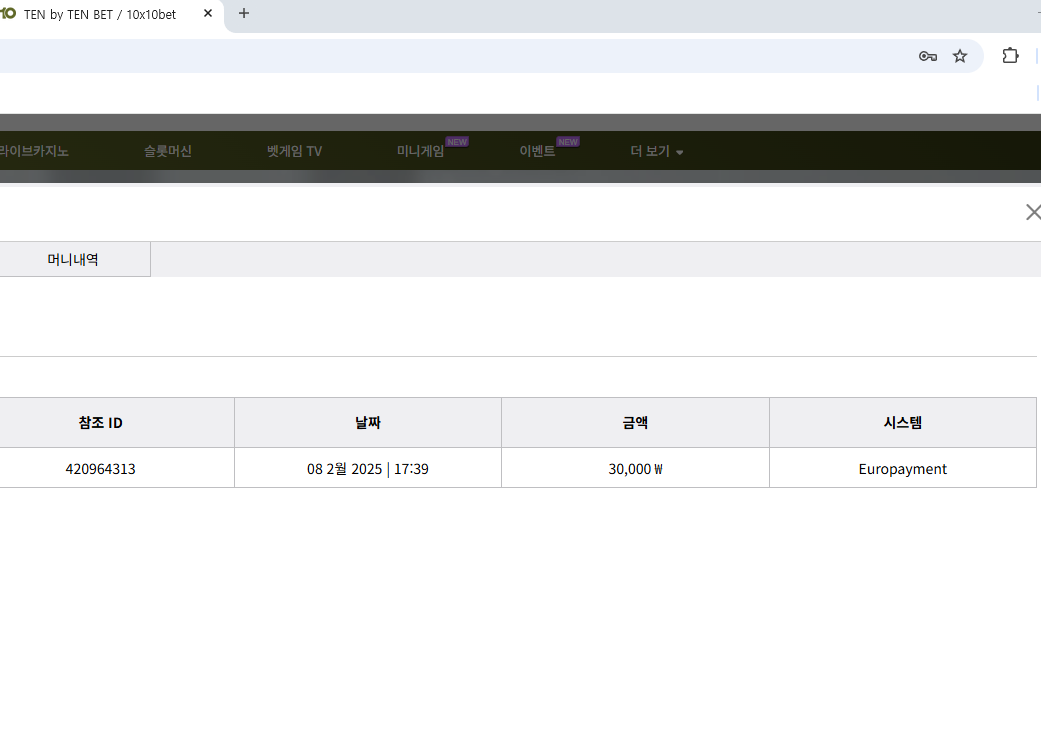1041x754 pixels.
Task: Open a new browser tab
Action: pos(244,14)
